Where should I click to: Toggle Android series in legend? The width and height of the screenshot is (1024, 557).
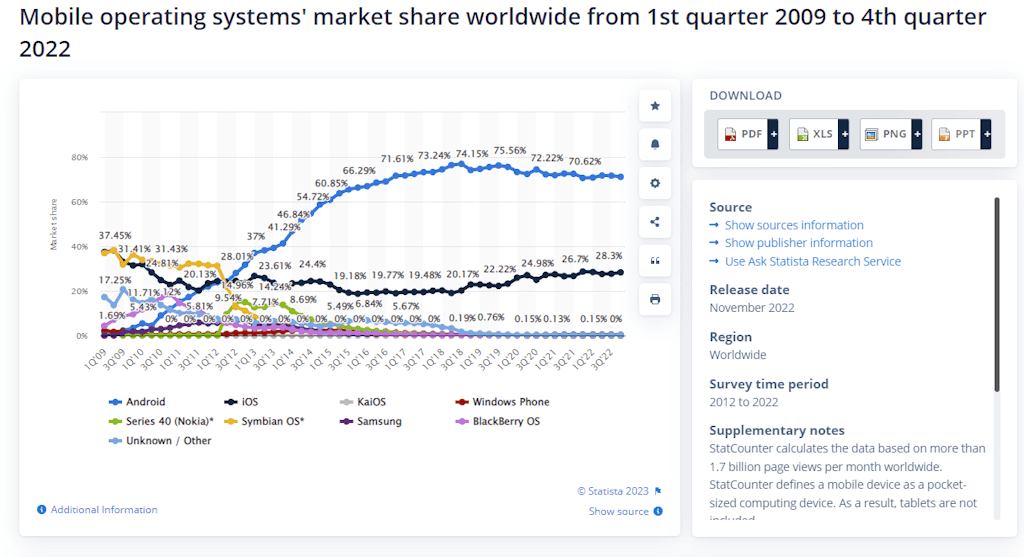(137, 402)
